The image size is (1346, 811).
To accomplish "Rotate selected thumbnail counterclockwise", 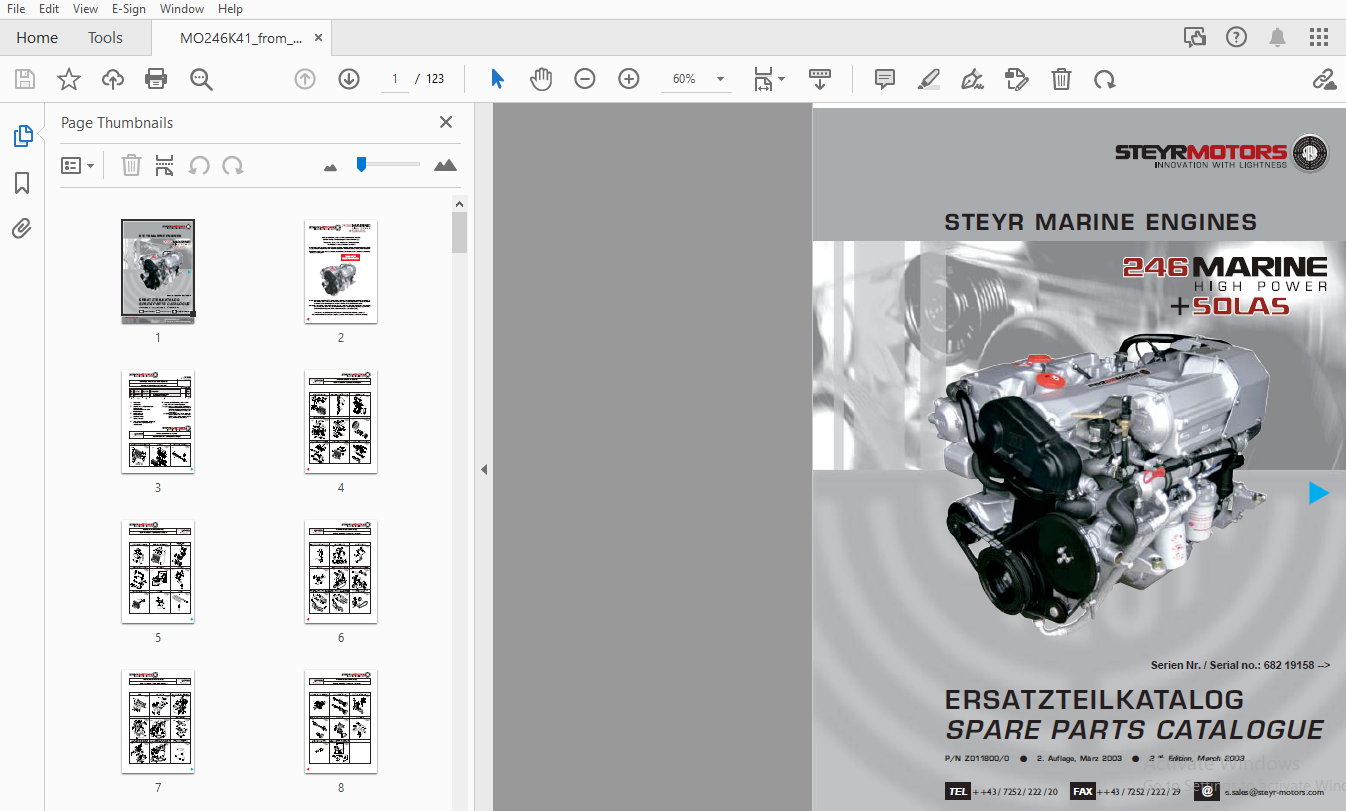I will (x=200, y=165).
